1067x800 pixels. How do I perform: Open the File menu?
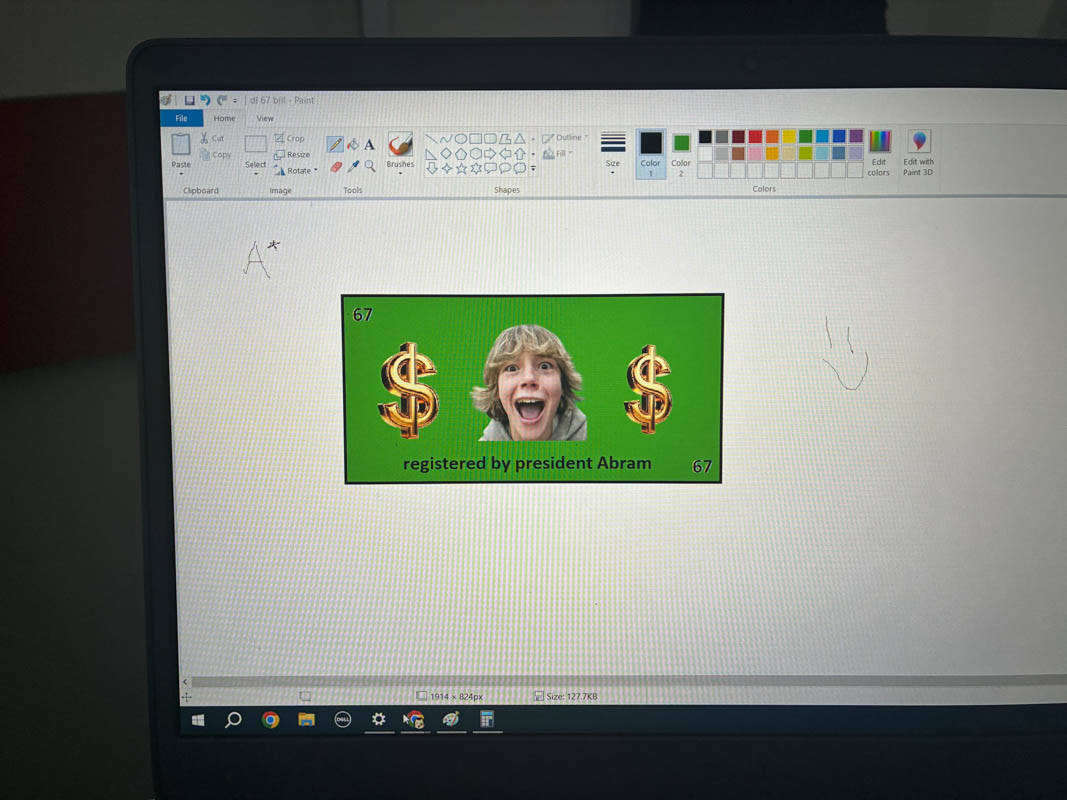[x=181, y=118]
